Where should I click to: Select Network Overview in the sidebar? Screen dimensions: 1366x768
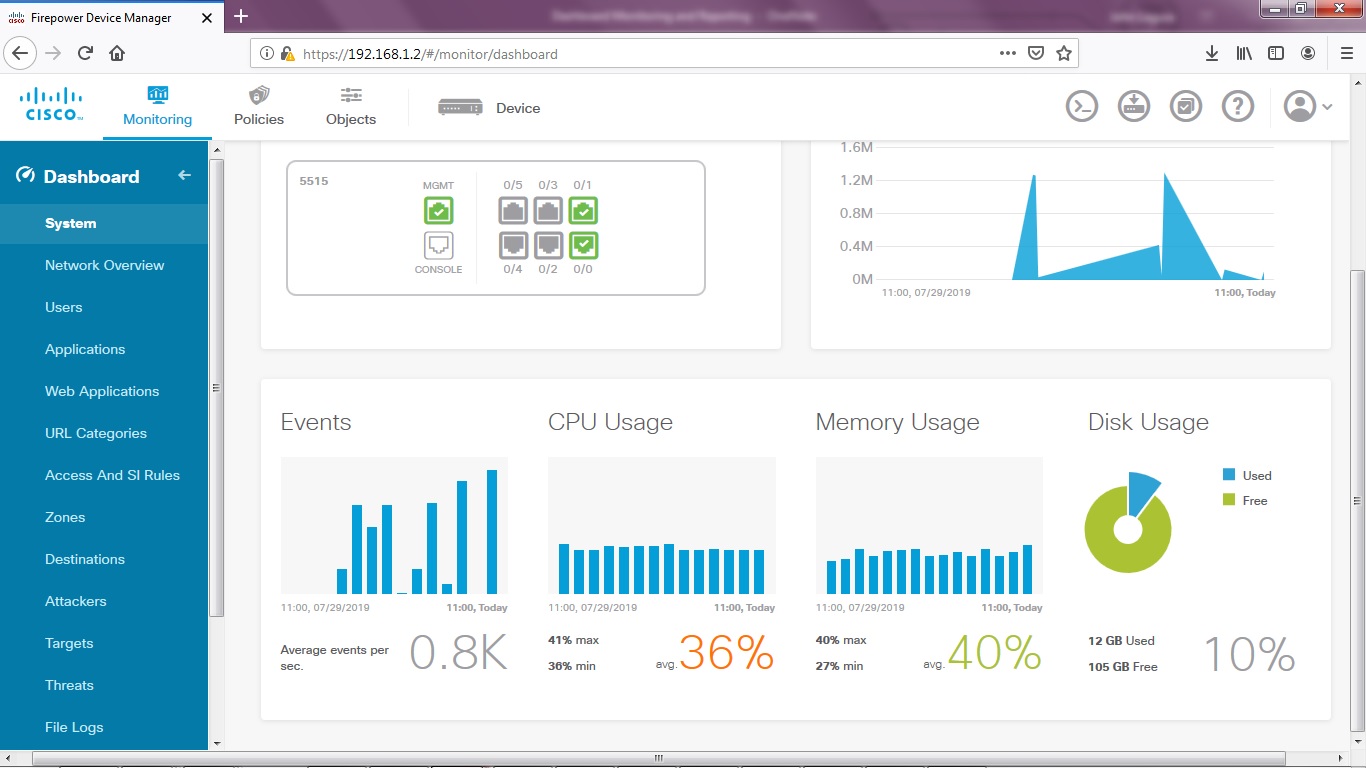104,265
